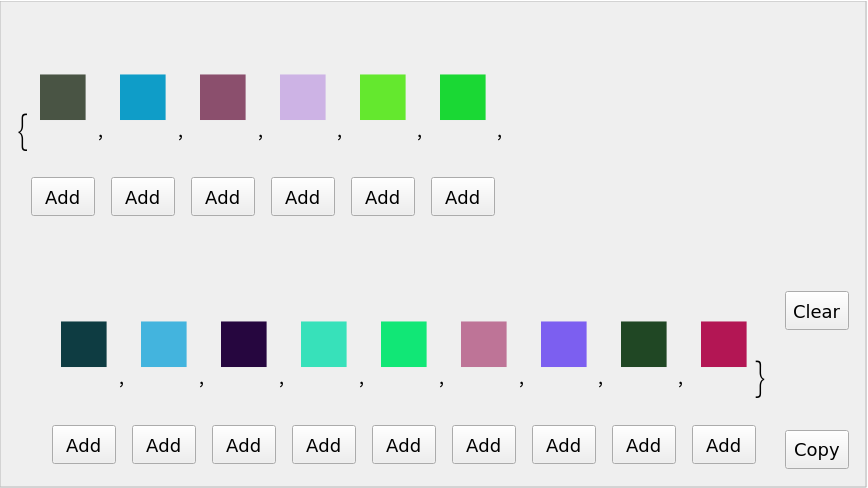Pick the violet purple color swatch
The image size is (868, 488).
(x=564, y=344)
